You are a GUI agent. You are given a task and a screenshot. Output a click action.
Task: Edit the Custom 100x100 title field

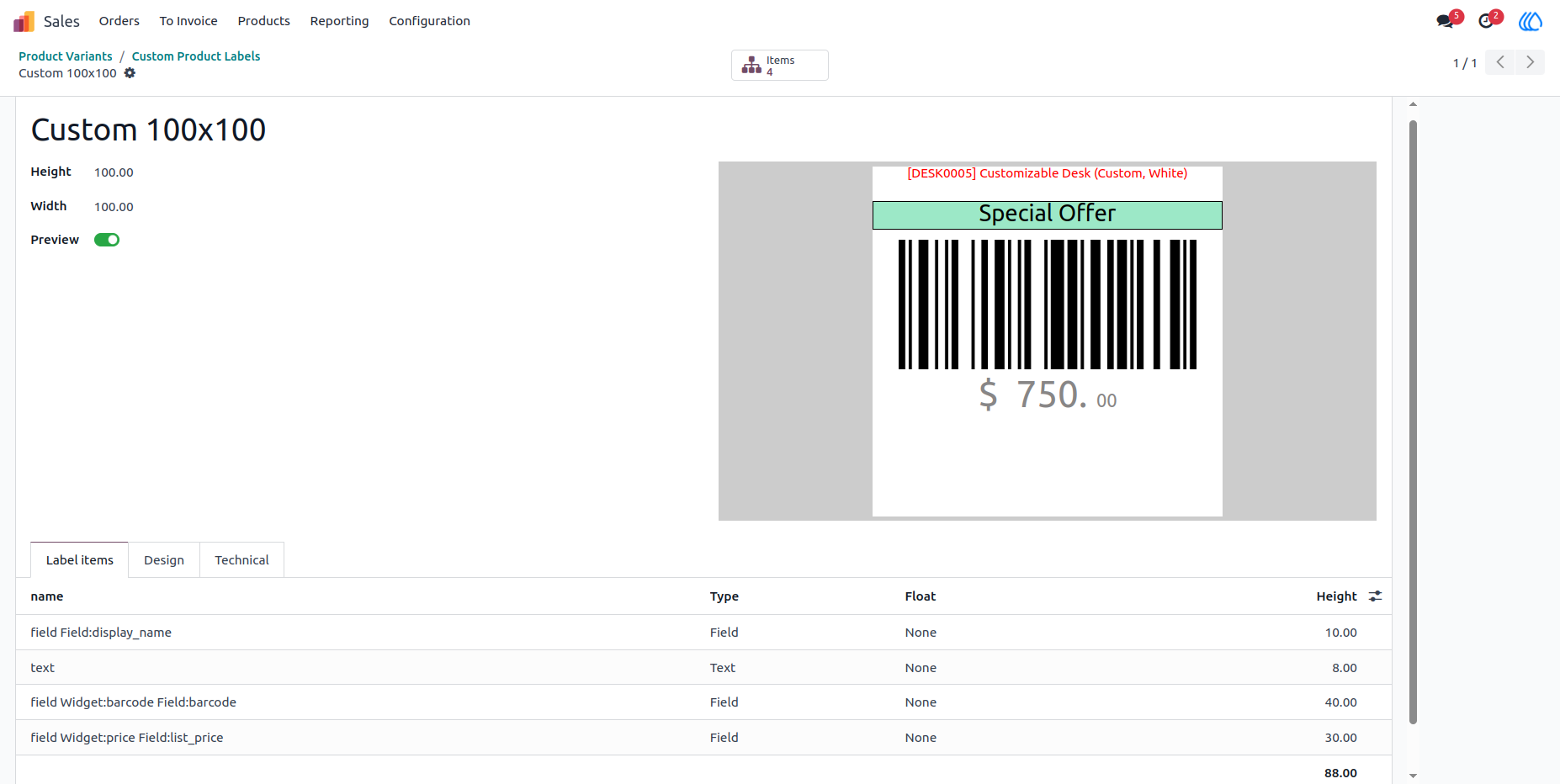[x=148, y=130]
